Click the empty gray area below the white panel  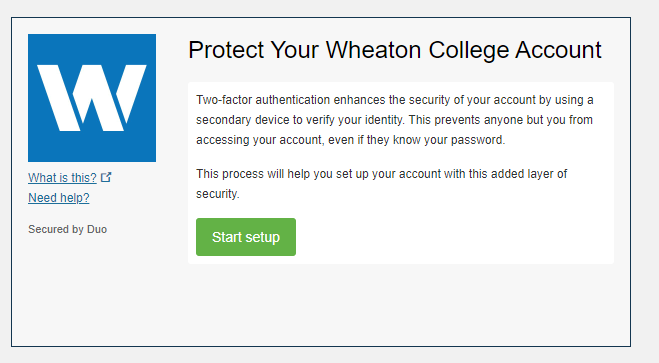pyautogui.click(x=401, y=305)
